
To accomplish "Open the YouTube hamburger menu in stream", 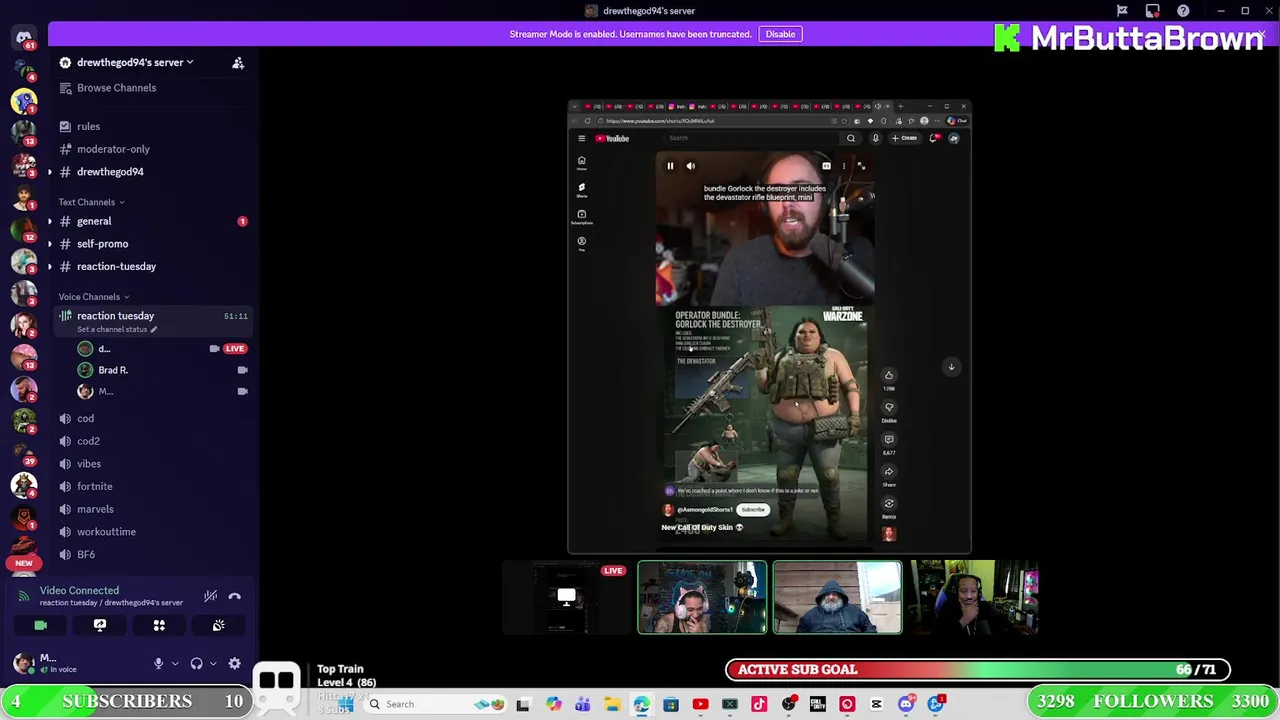I will [581, 138].
